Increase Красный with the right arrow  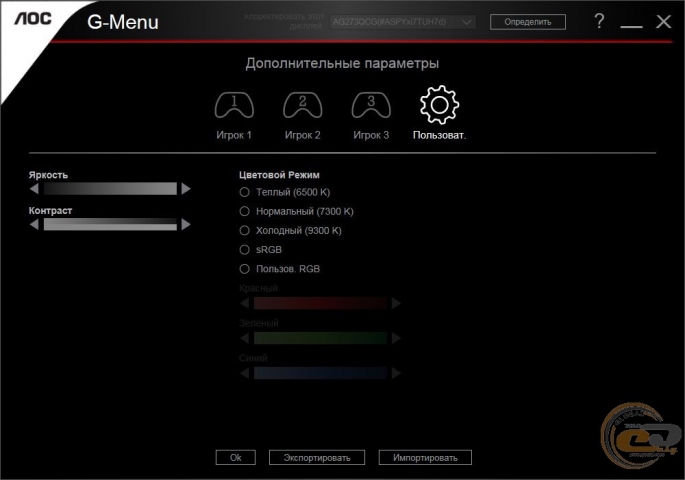pyautogui.click(x=396, y=303)
